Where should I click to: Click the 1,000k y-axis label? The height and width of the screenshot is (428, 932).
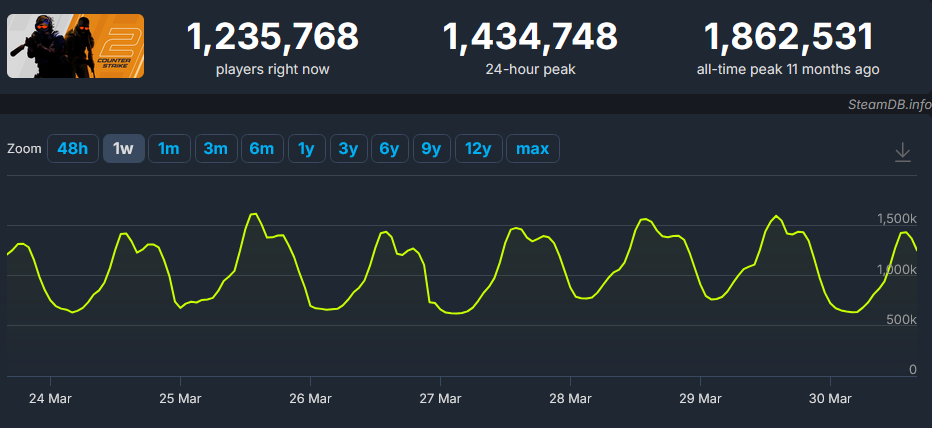click(897, 269)
